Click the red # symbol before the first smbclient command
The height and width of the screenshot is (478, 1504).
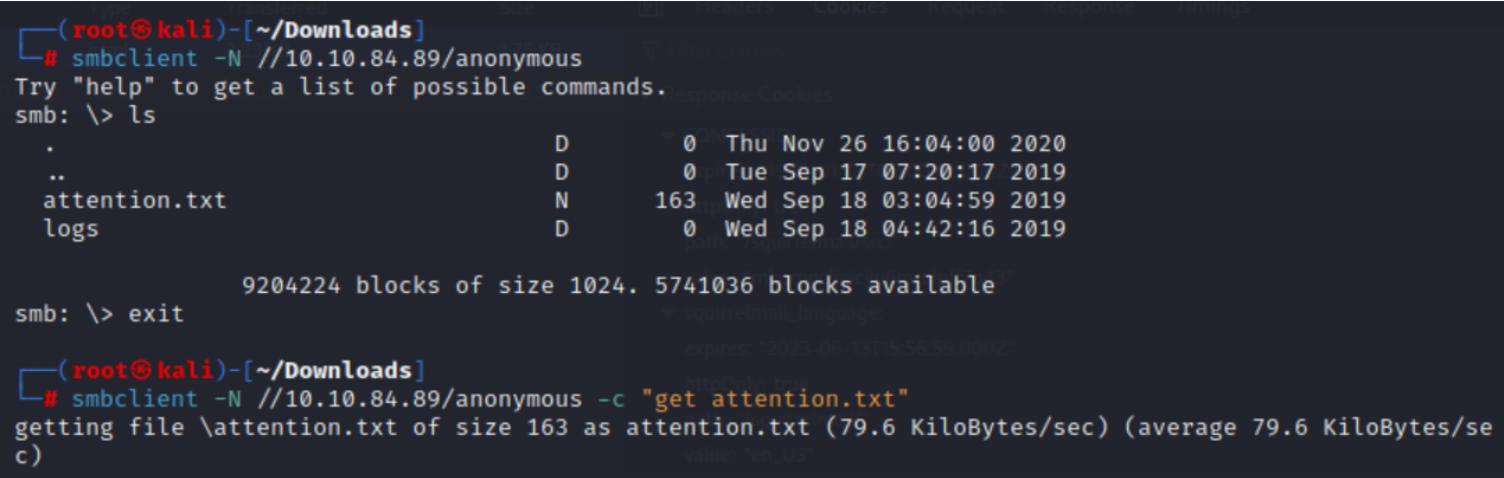tap(51, 58)
